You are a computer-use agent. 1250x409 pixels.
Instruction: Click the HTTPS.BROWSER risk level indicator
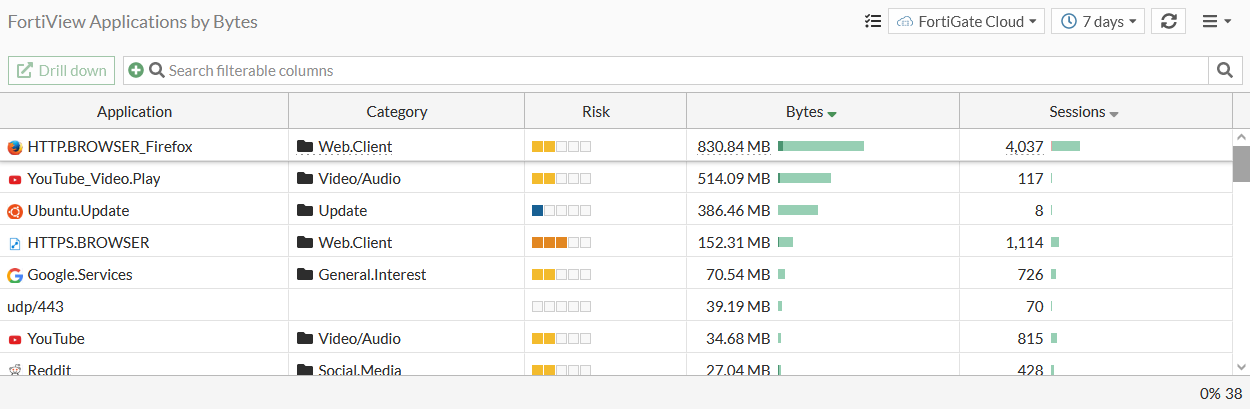pos(561,243)
